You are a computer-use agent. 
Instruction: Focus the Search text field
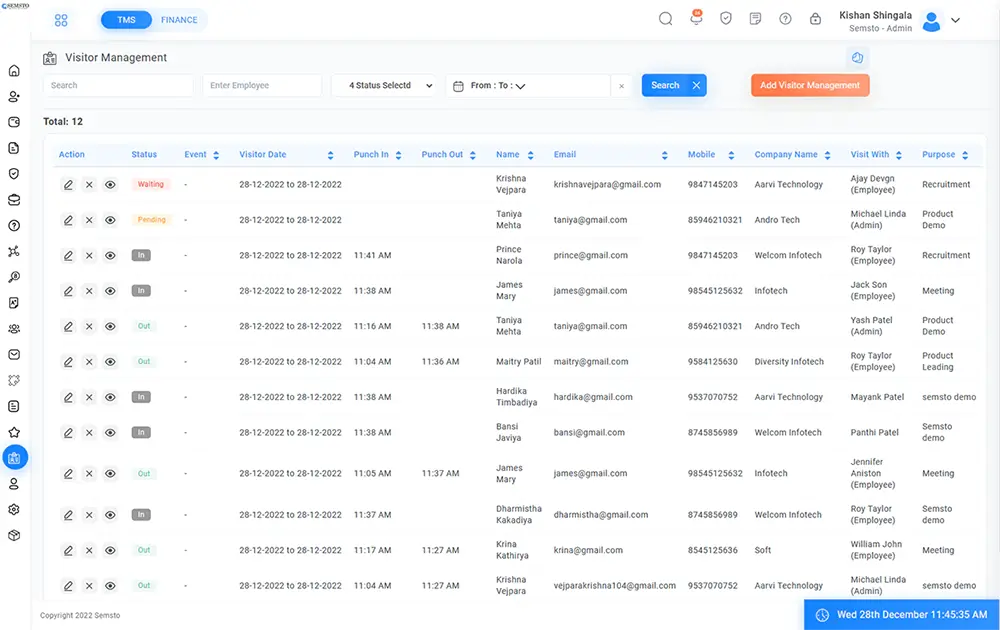118,85
